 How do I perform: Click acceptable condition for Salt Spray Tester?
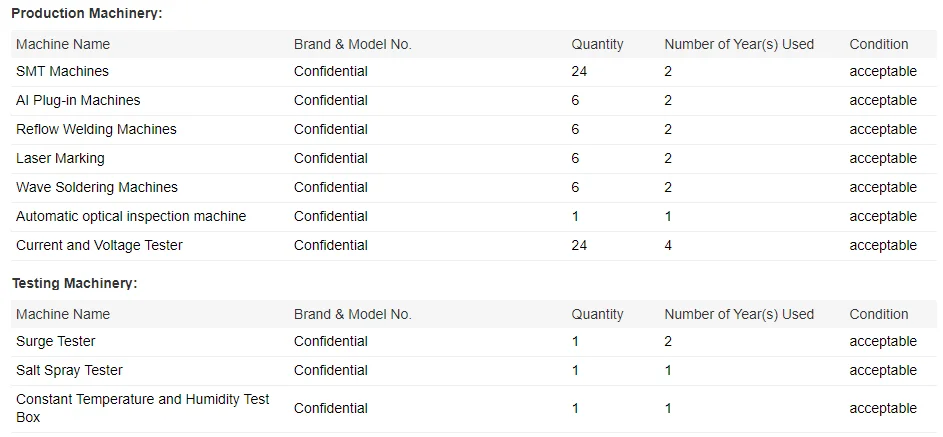[x=882, y=370]
